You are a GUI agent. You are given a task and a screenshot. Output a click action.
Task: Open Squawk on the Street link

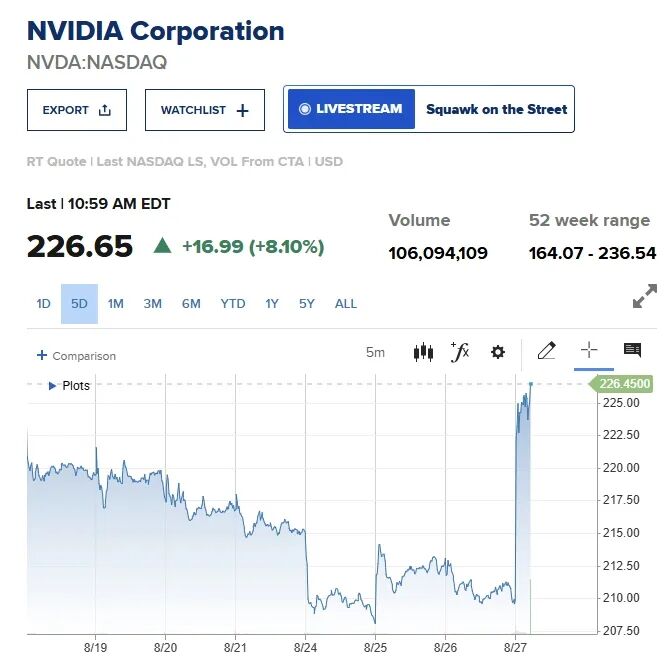click(x=496, y=109)
